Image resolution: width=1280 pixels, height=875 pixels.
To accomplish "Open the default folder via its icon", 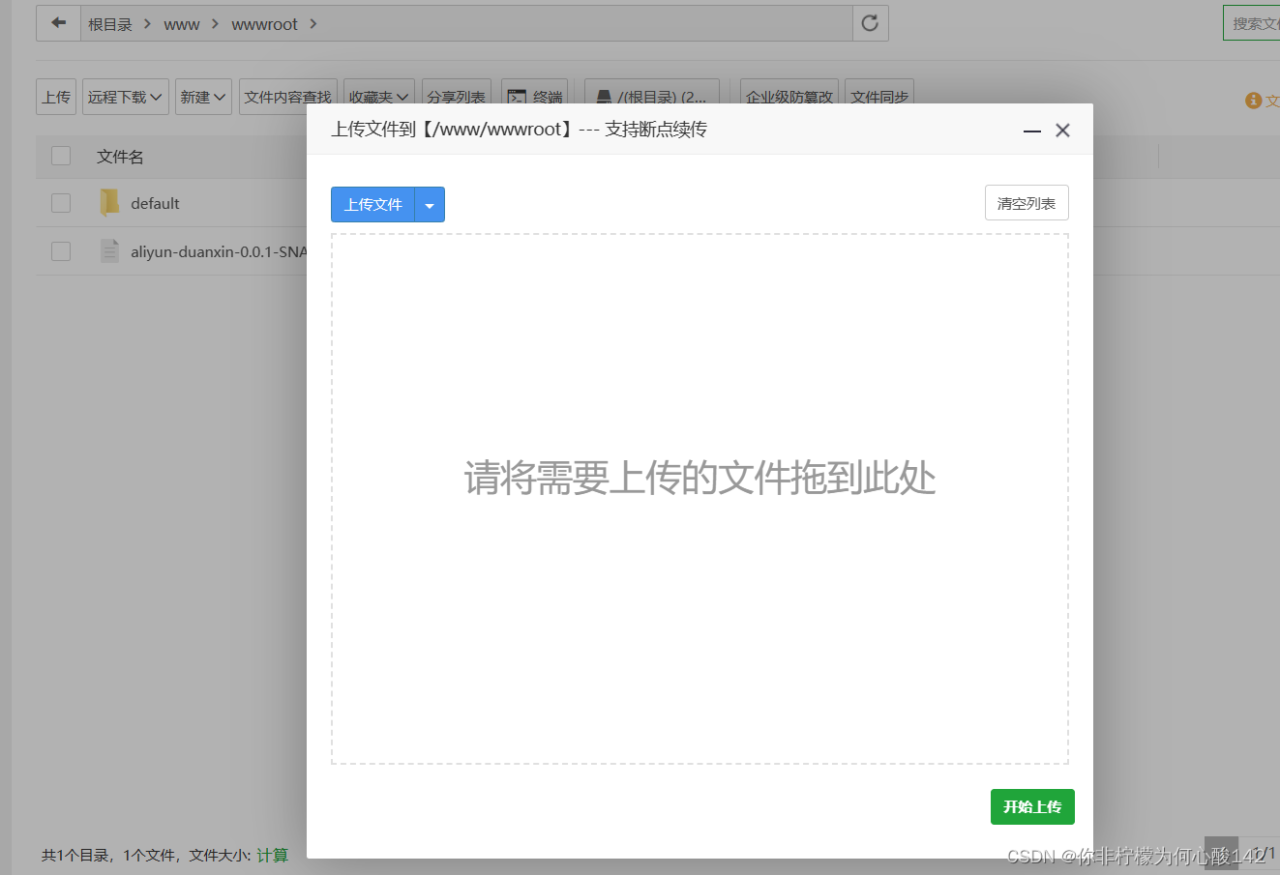I will (x=109, y=202).
